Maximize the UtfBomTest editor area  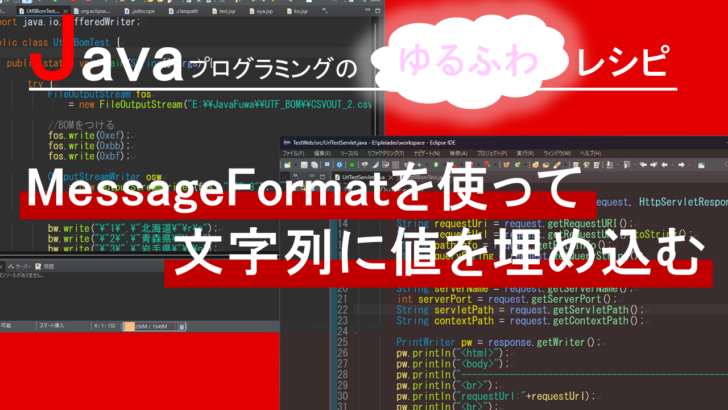point(377,10)
